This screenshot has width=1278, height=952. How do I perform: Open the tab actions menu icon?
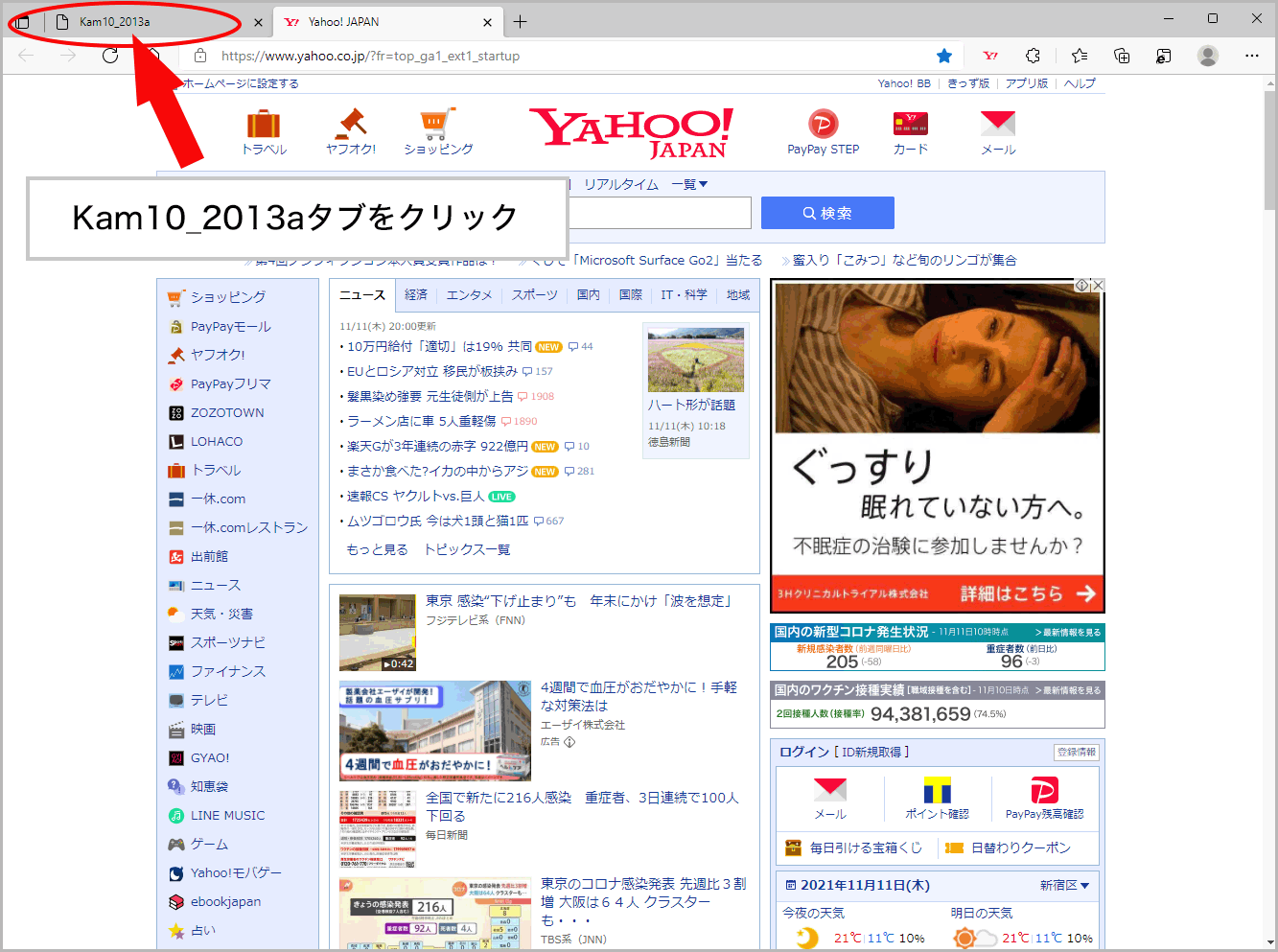tap(21, 22)
